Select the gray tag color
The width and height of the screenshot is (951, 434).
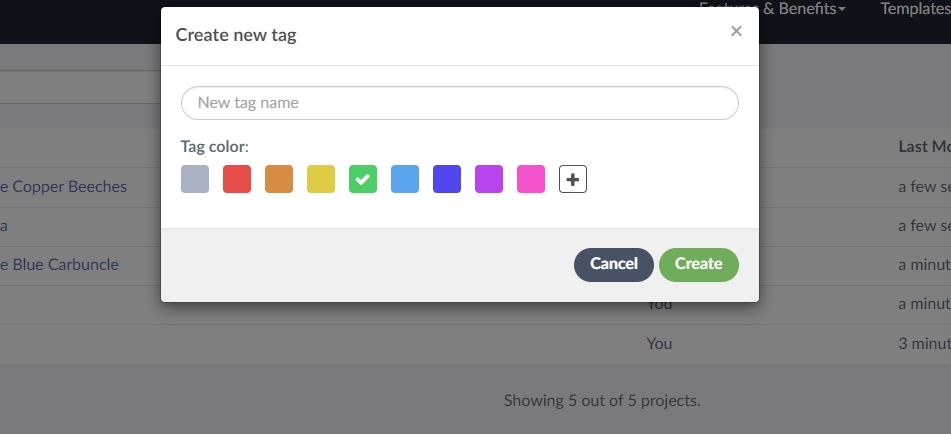coord(195,179)
